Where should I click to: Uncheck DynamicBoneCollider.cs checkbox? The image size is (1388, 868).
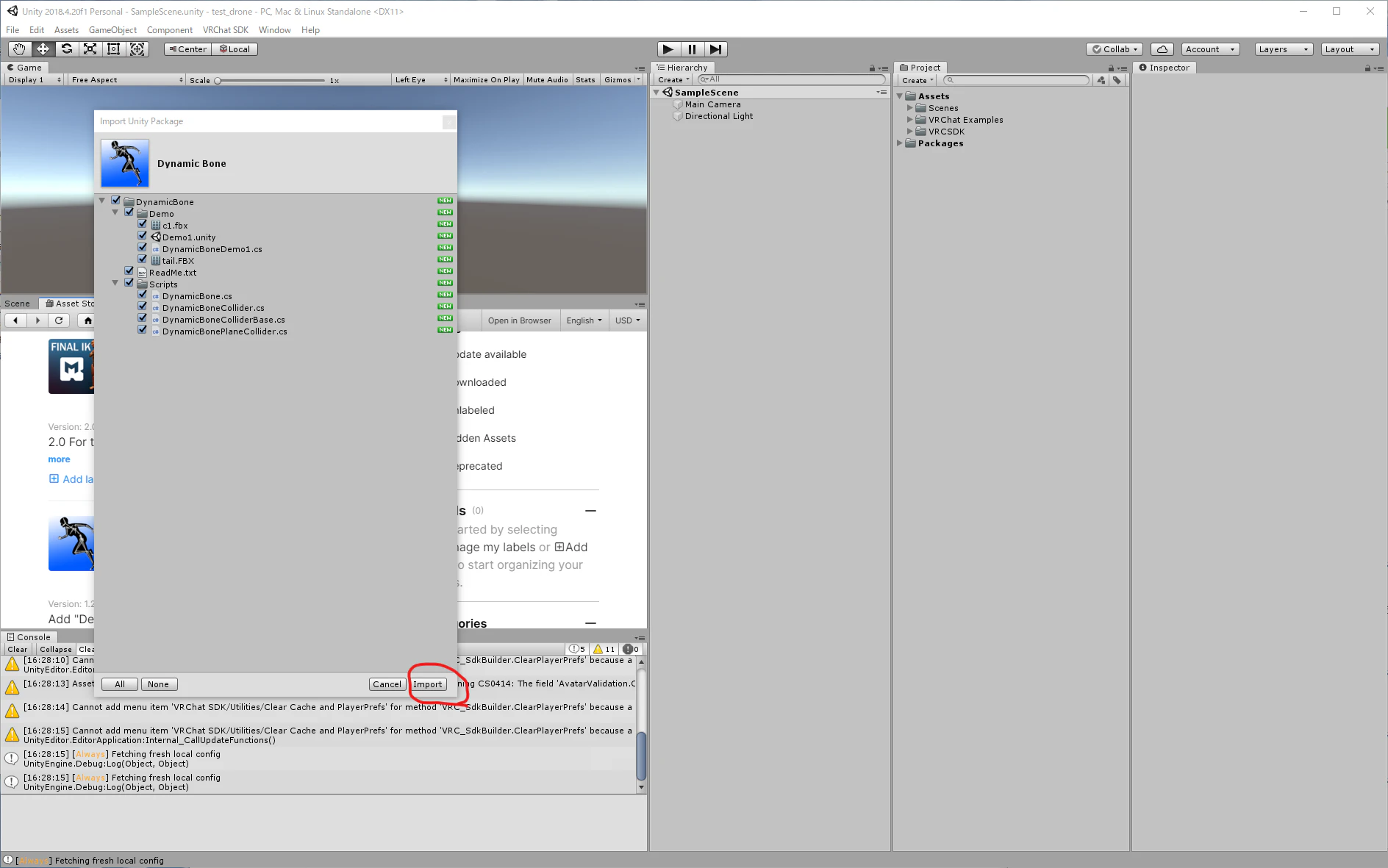coord(143,306)
